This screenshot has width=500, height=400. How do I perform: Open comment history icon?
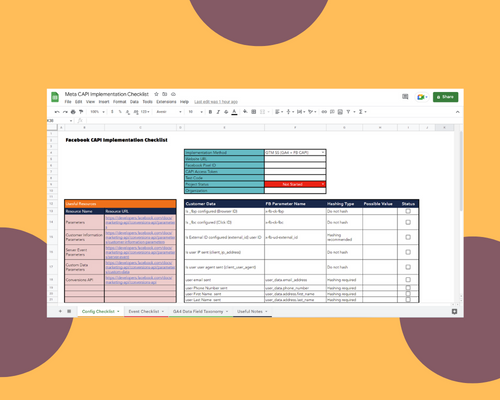(x=405, y=97)
